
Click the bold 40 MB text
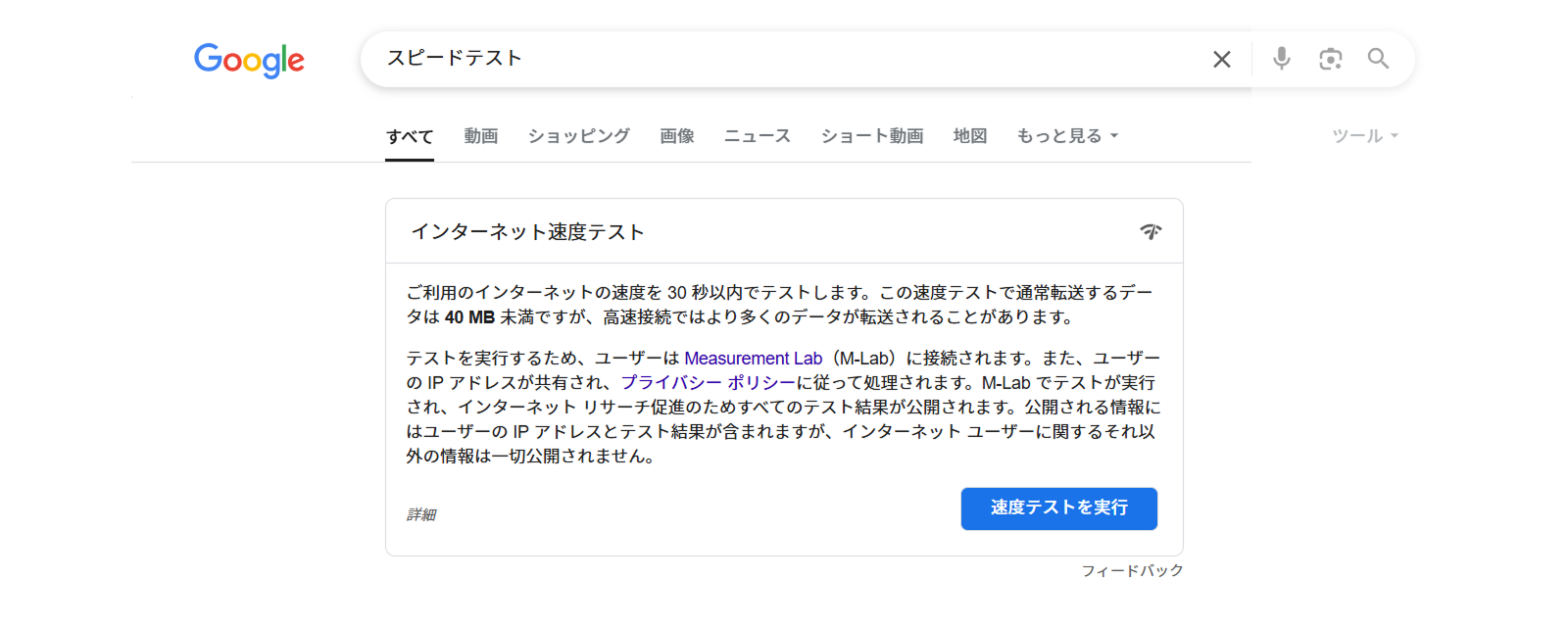tap(470, 317)
